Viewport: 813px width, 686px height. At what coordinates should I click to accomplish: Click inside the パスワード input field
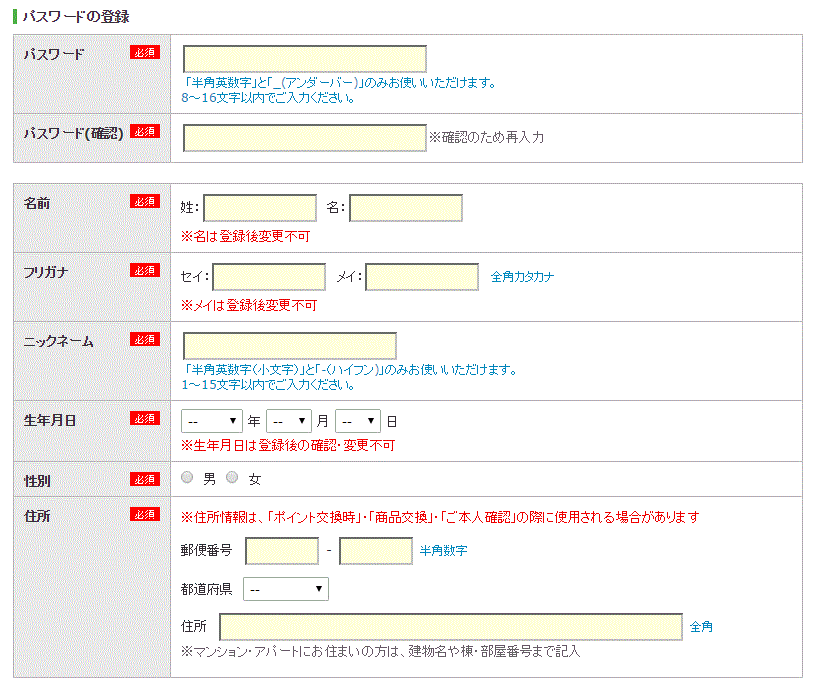302,58
